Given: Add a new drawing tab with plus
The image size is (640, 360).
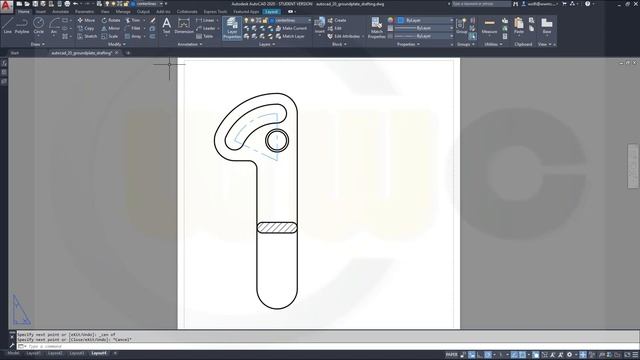Looking at the screenshot, I should pos(128,53).
